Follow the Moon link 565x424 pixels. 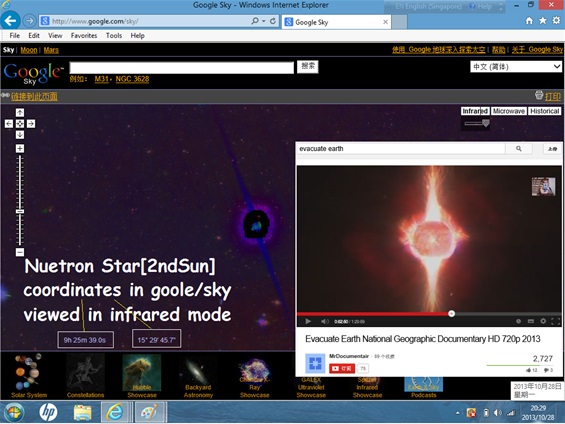29,50
